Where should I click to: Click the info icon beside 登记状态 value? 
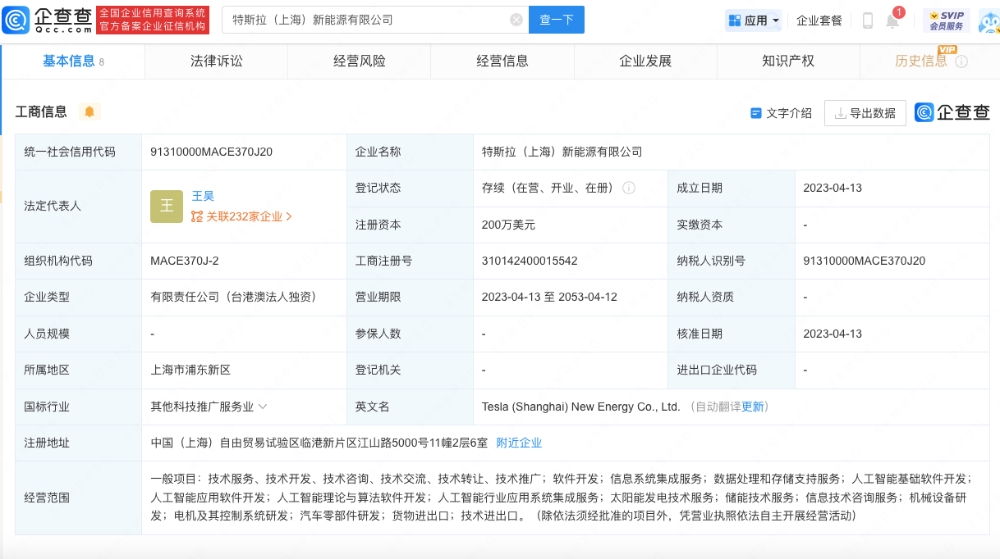(629, 188)
